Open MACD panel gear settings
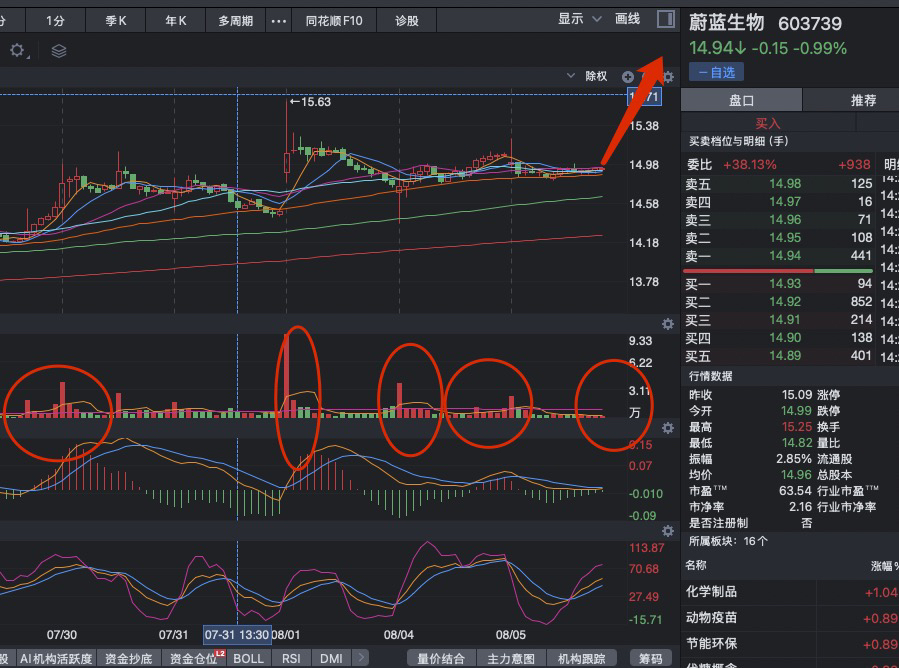899x668 pixels. pos(668,428)
